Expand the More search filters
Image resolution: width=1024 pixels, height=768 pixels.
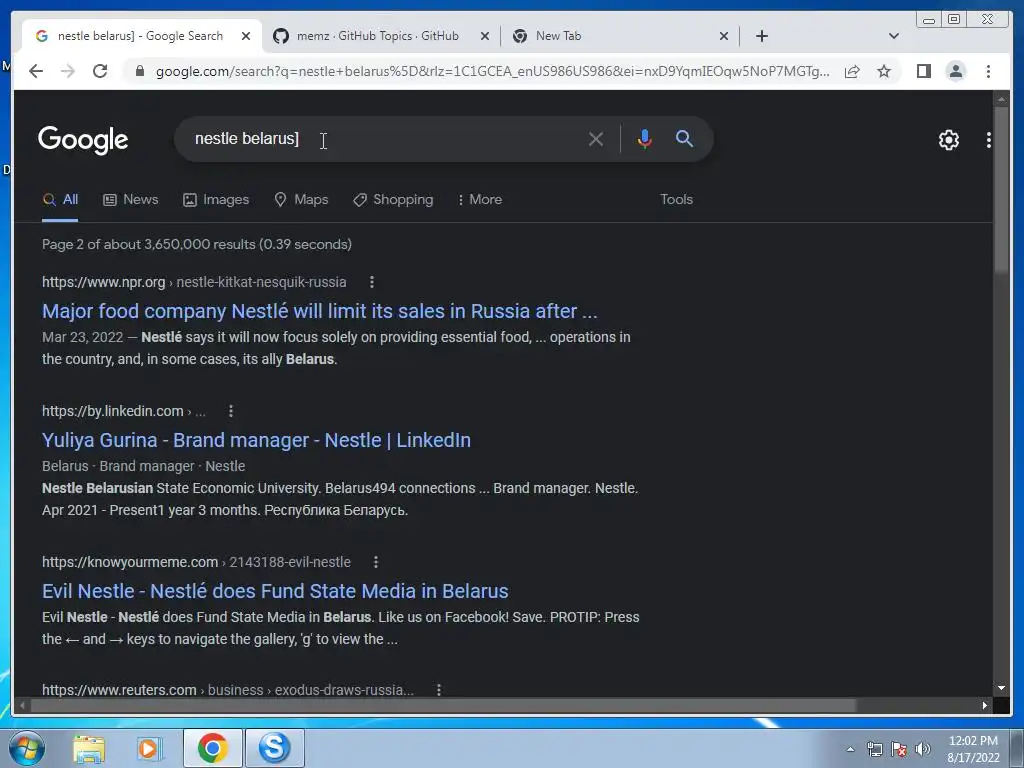tap(480, 200)
